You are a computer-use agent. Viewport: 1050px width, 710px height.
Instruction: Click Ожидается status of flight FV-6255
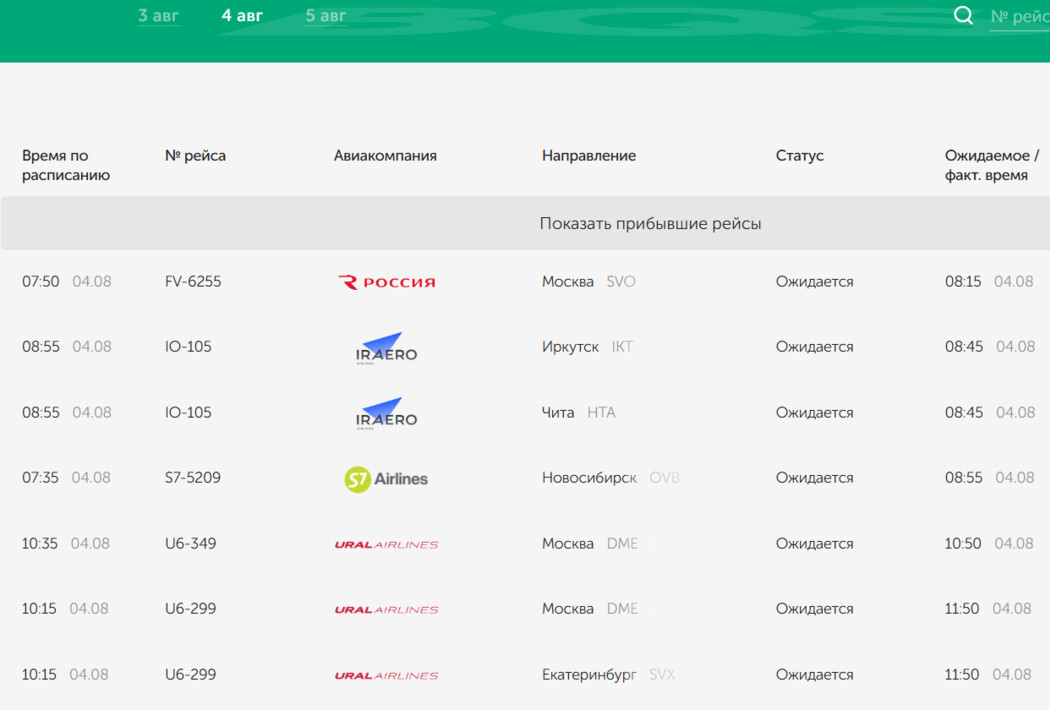(814, 281)
